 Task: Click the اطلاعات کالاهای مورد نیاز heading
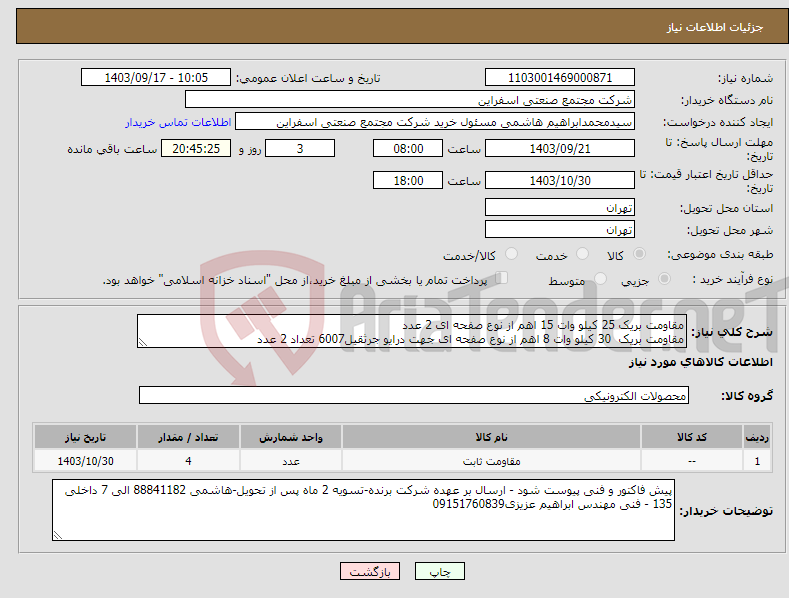pos(700,362)
